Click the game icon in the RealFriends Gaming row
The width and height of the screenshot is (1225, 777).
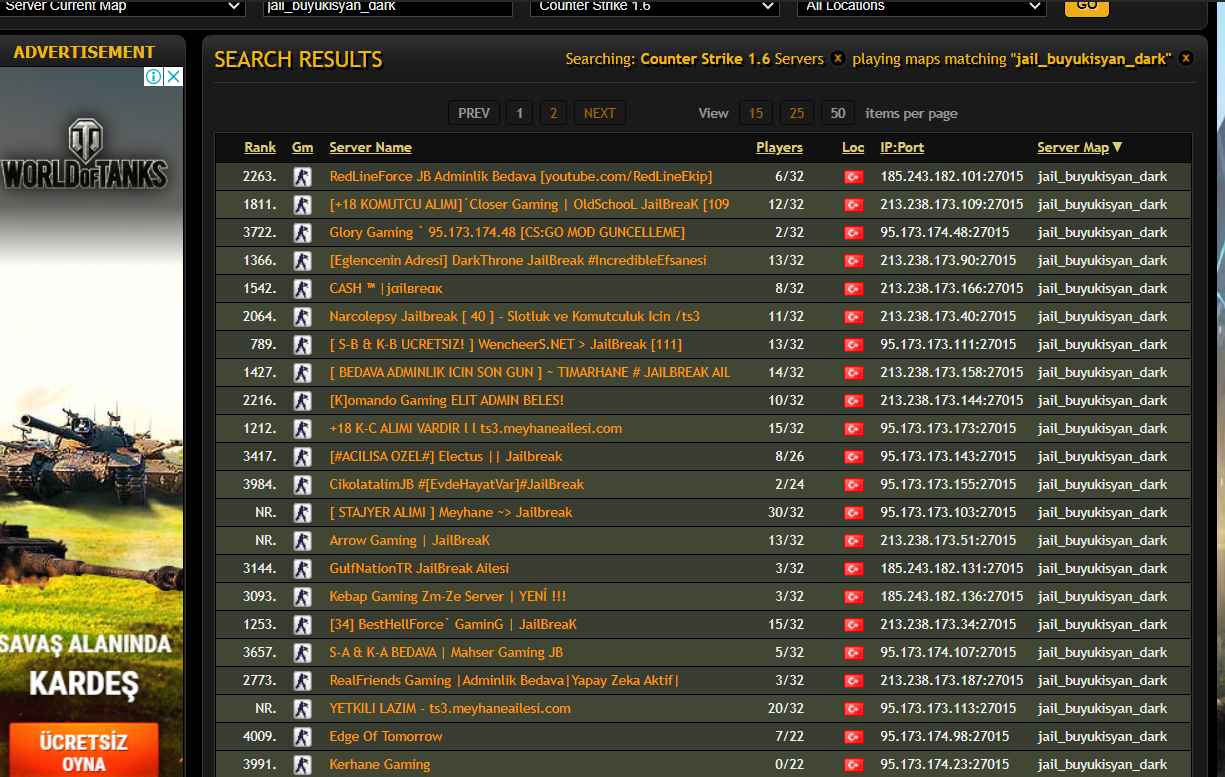point(302,681)
